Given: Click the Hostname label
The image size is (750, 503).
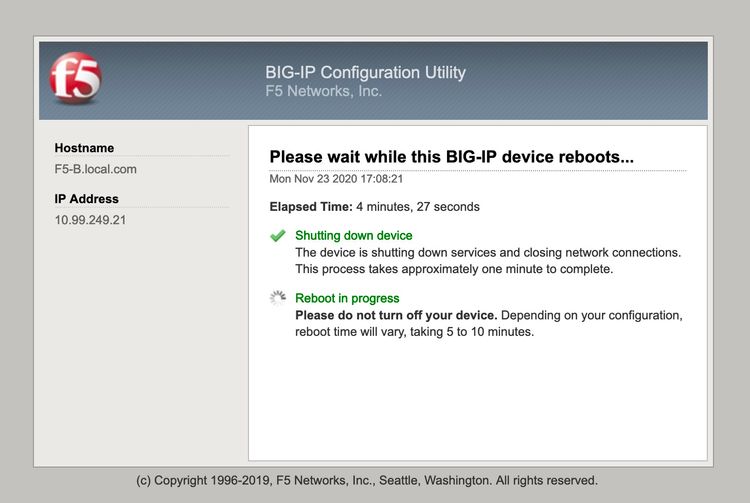Looking at the screenshot, I should tap(84, 148).
